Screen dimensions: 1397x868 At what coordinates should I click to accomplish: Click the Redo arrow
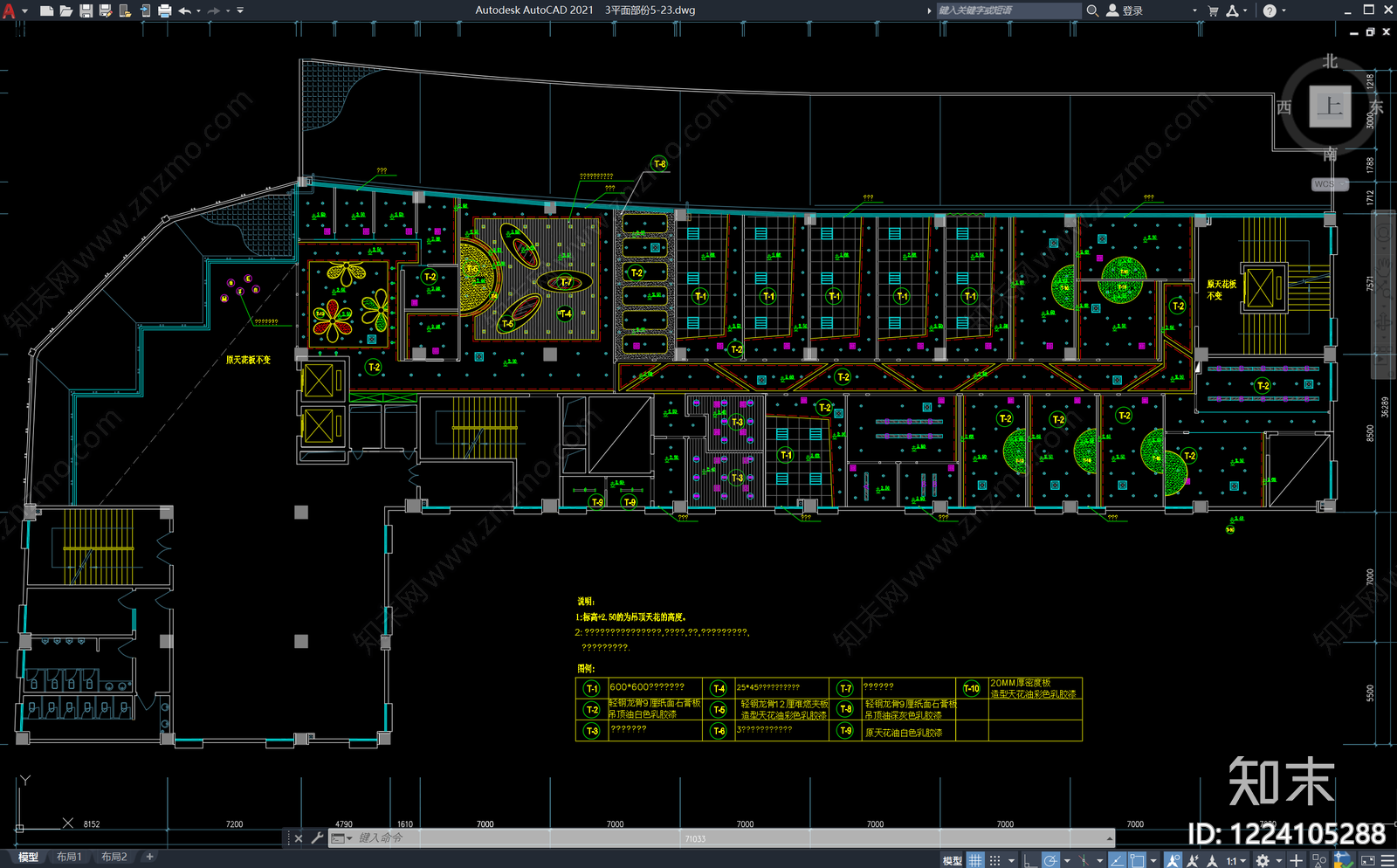213,10
